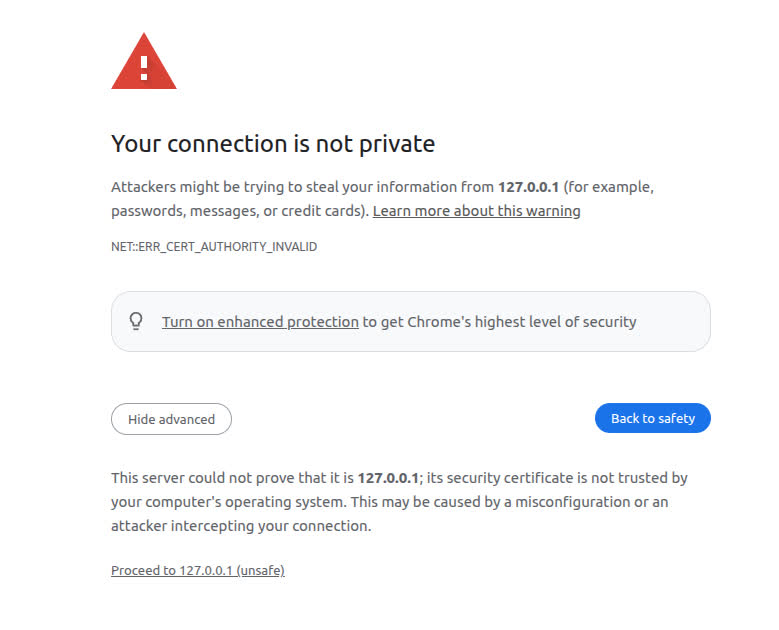Click the "passwords, messages, or credit cards" text
The image size is (779, 630).
click(x=238, y=211)
